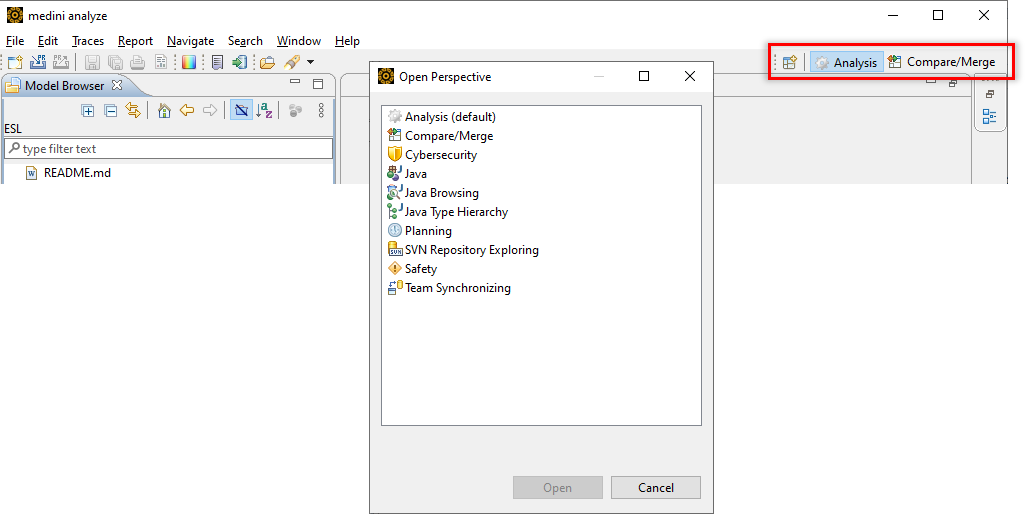Screen dimensions: 1025x514
Task: Click the greyed-out export PR toolbar icon
Action: 61,62
